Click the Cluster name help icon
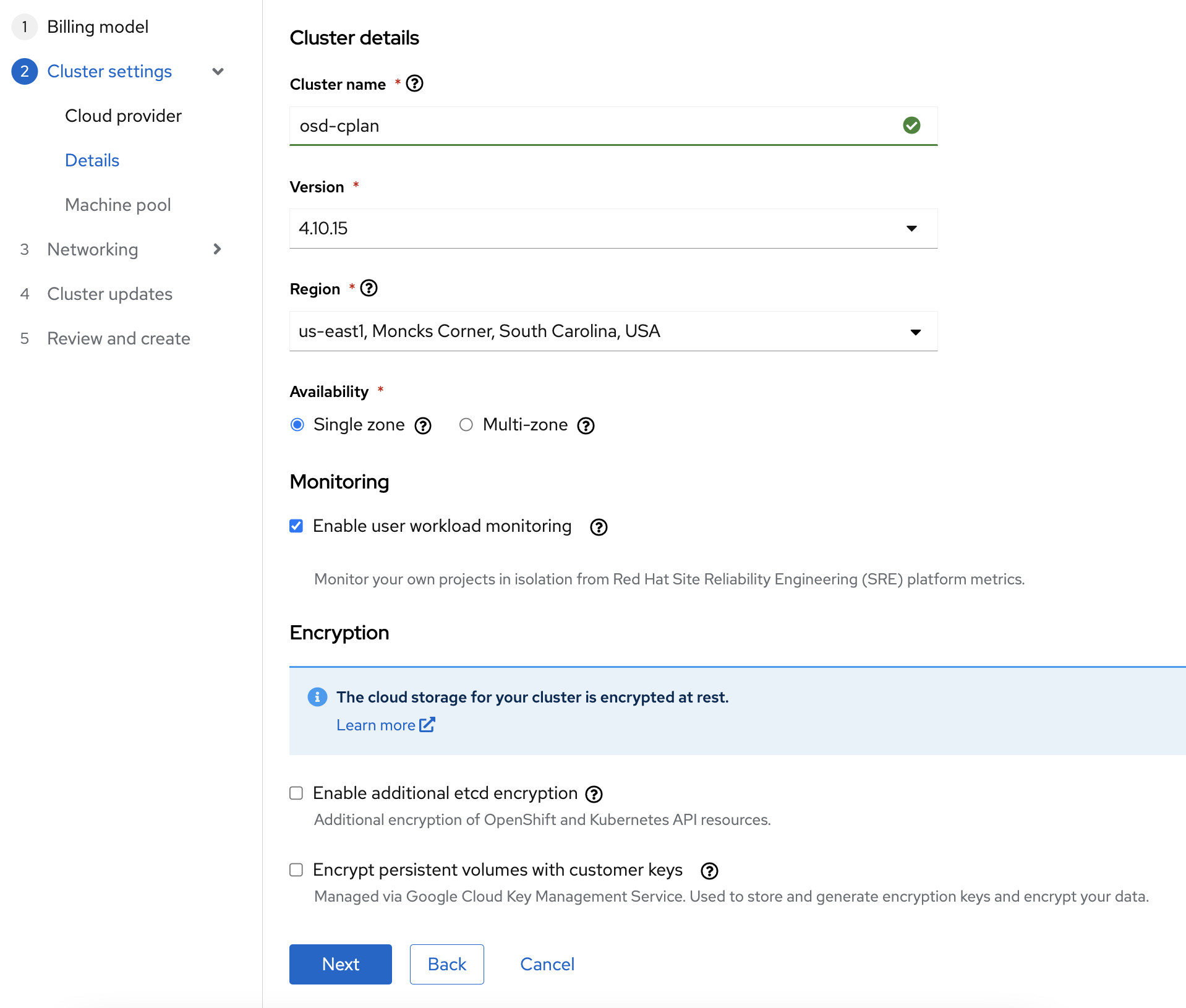This screenshot has width=1186, height=1008. coord(414,83)
